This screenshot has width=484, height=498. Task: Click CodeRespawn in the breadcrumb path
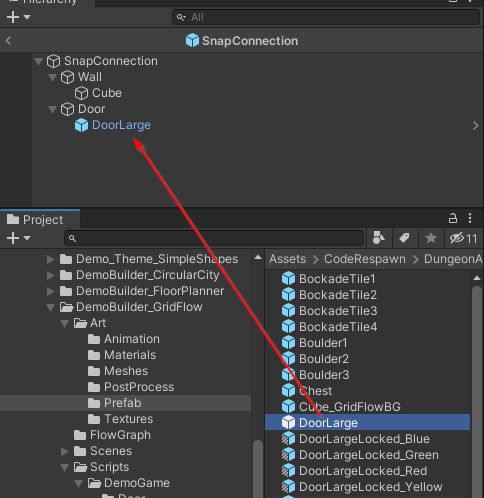point(365,259)
